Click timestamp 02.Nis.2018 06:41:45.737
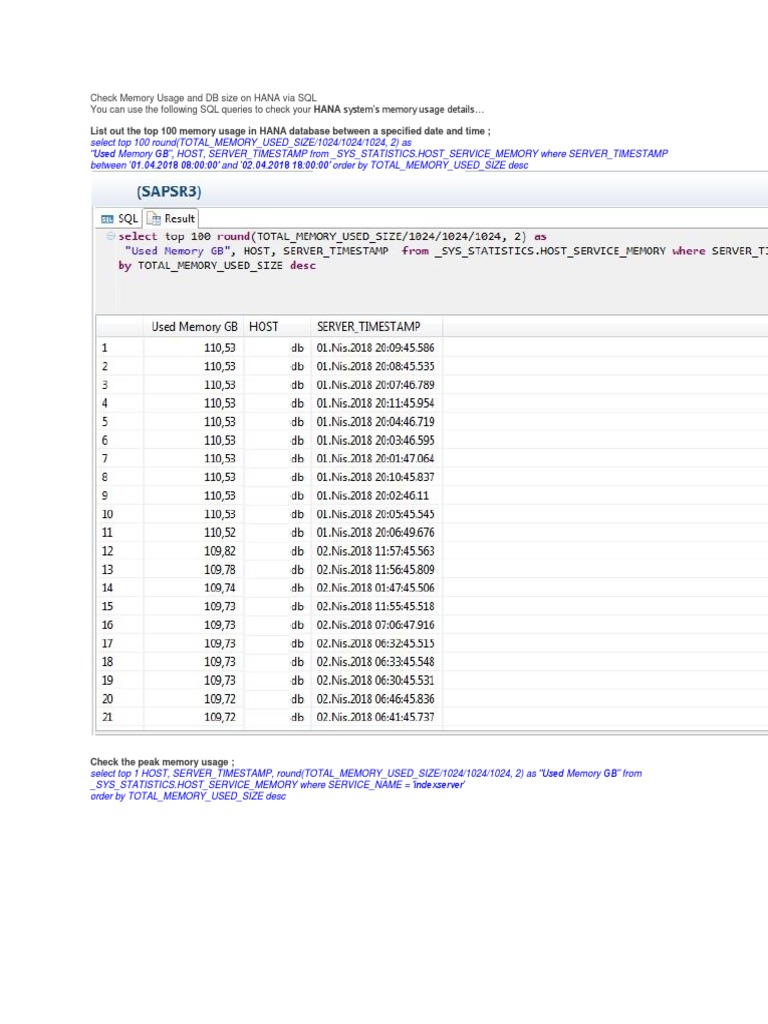 (375, 718)
